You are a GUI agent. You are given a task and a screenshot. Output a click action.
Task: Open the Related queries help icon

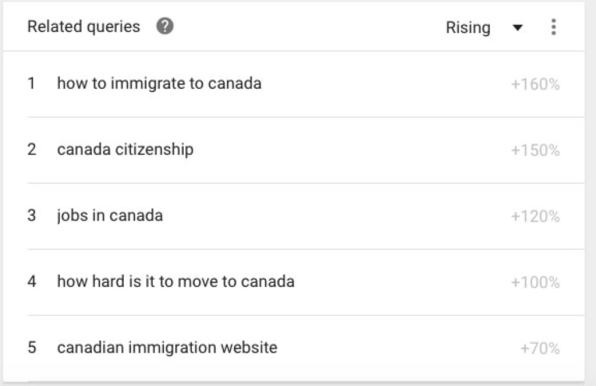pyautogui.click(x=165, y=26)
